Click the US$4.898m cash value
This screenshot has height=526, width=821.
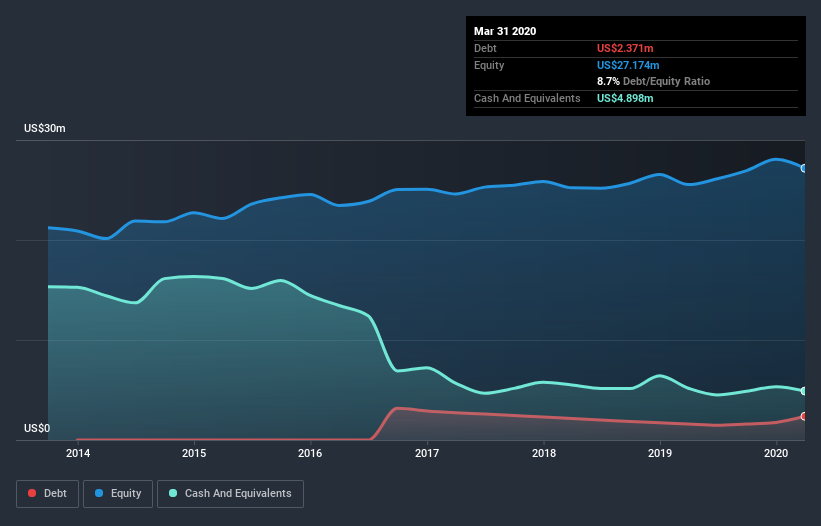[x=625, y=98]
